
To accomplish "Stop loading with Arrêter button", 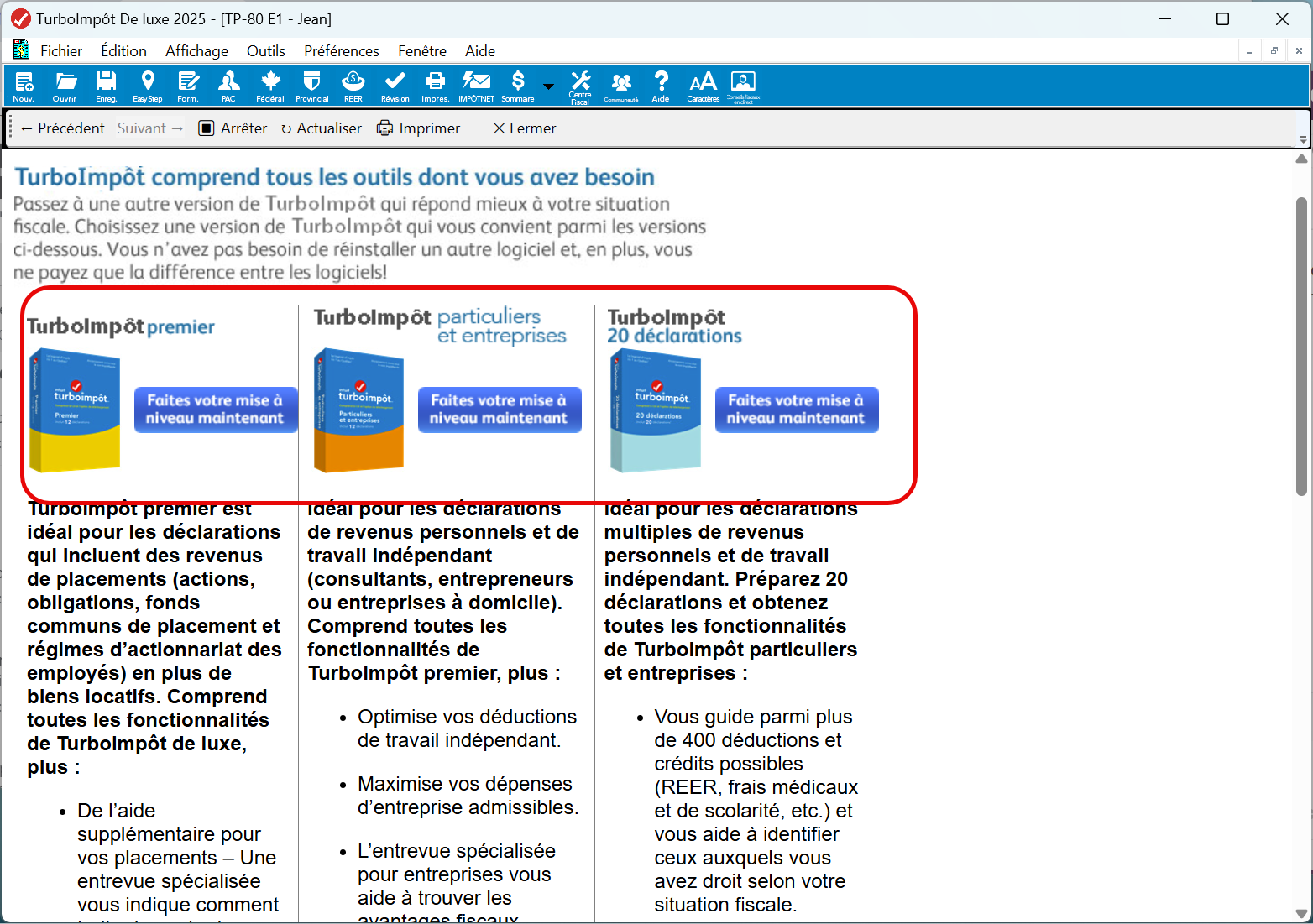I will tap(233, 128).
